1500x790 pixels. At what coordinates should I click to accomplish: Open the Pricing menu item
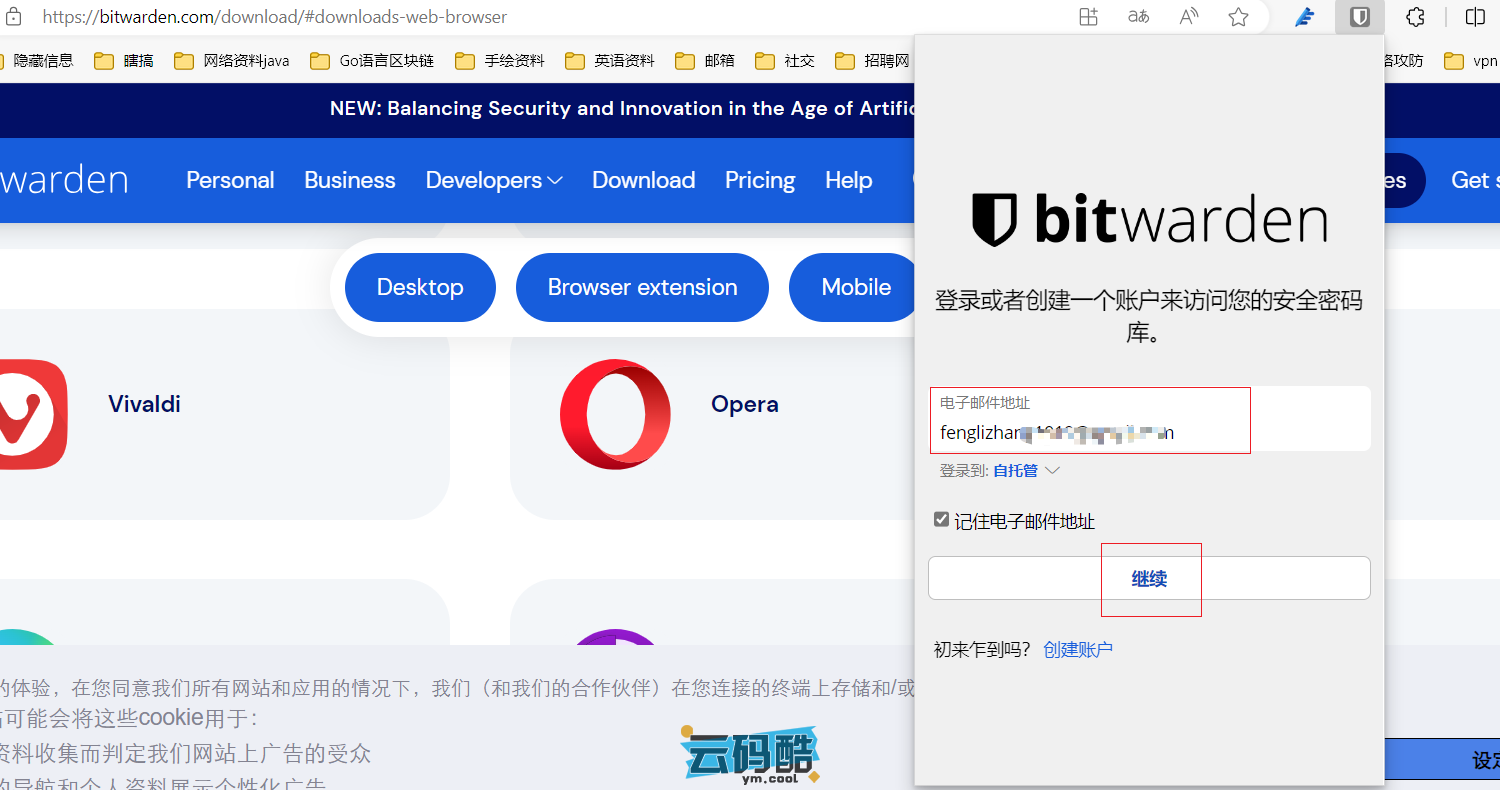click(x=759, y=180)
